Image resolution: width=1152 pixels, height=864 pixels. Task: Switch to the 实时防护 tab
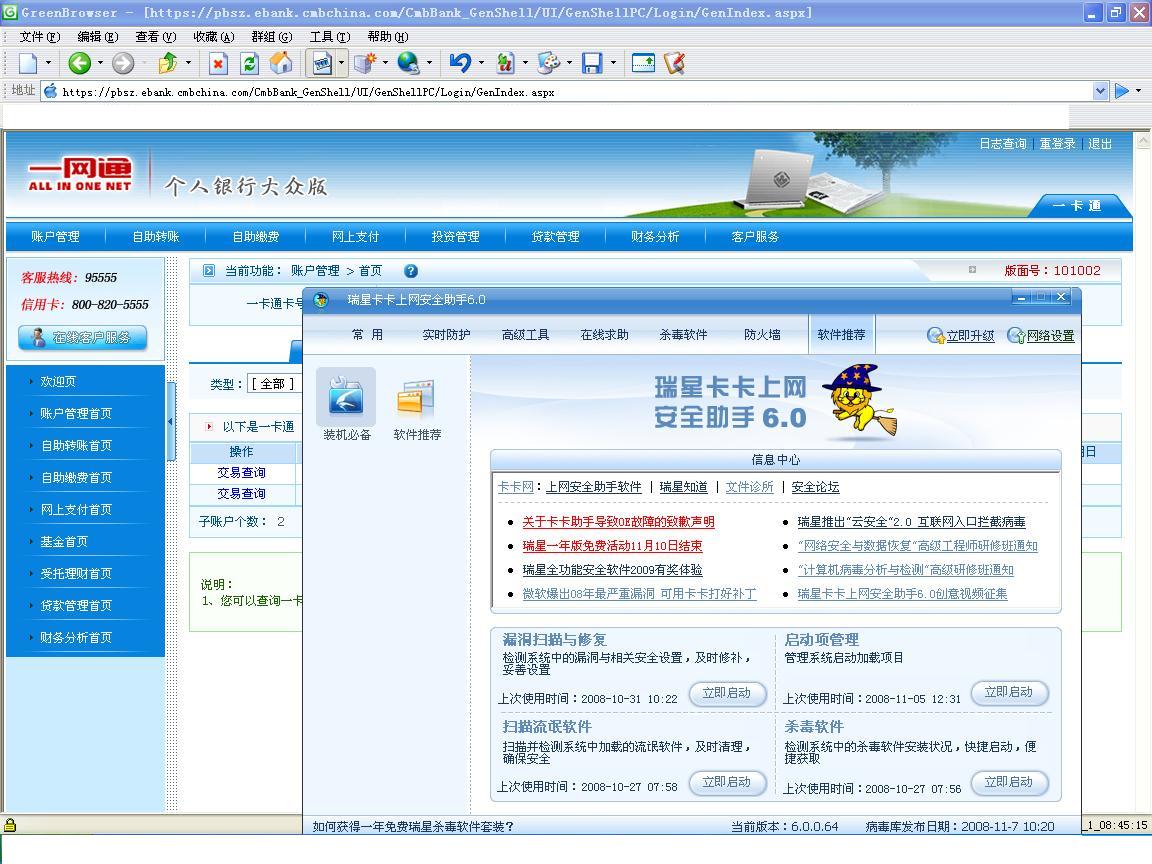[446, 335]
